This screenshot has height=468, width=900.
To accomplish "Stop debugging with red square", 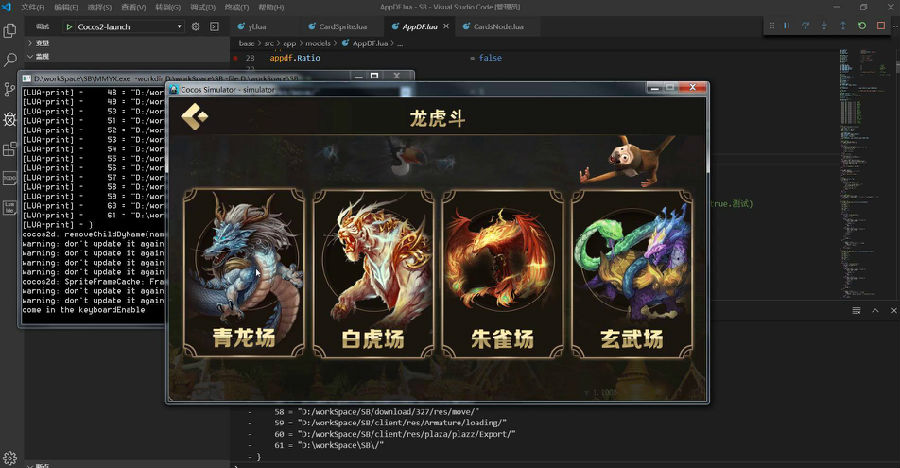I will pos(880,26).
